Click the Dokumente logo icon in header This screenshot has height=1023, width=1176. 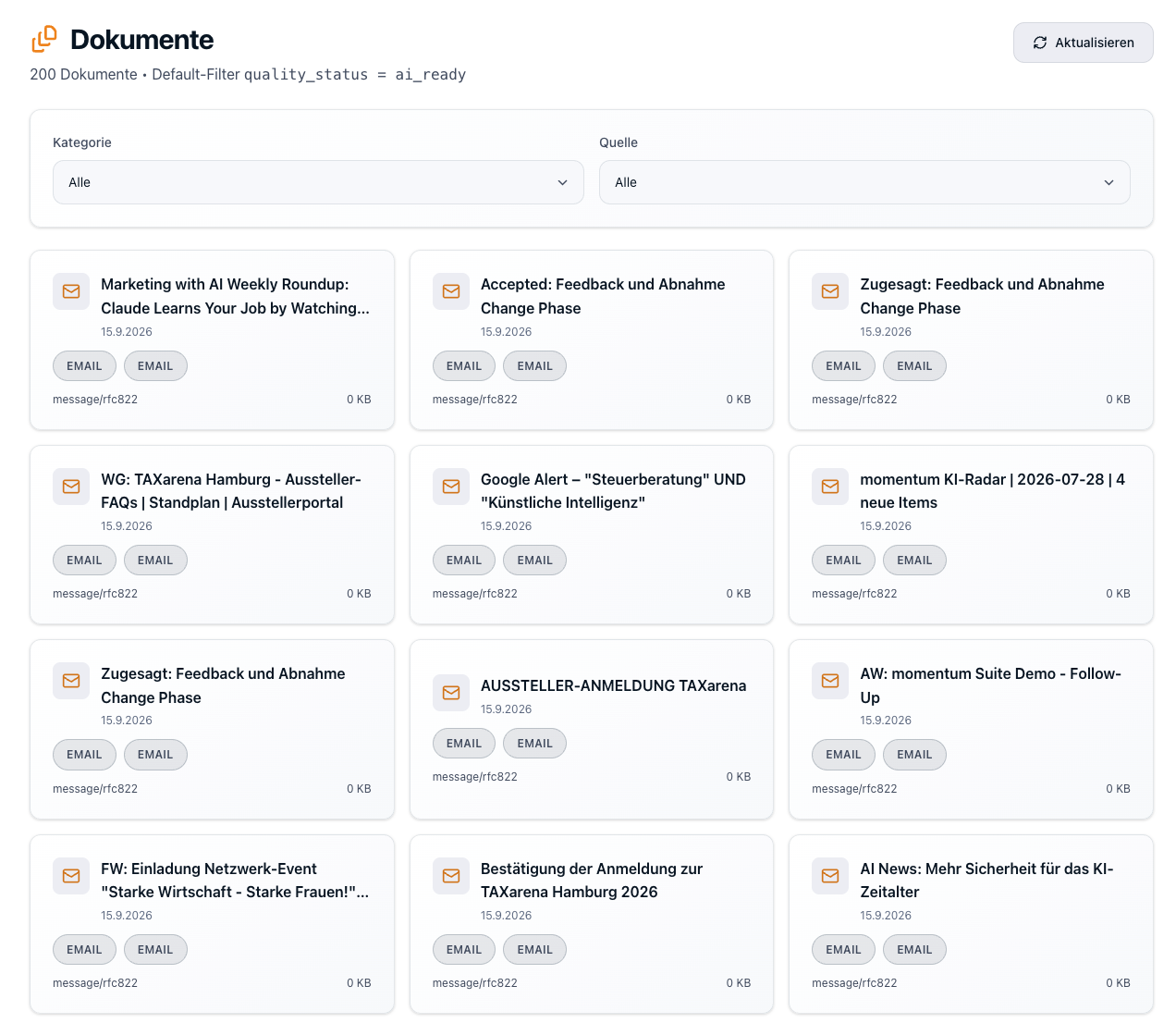pos(44,39)
